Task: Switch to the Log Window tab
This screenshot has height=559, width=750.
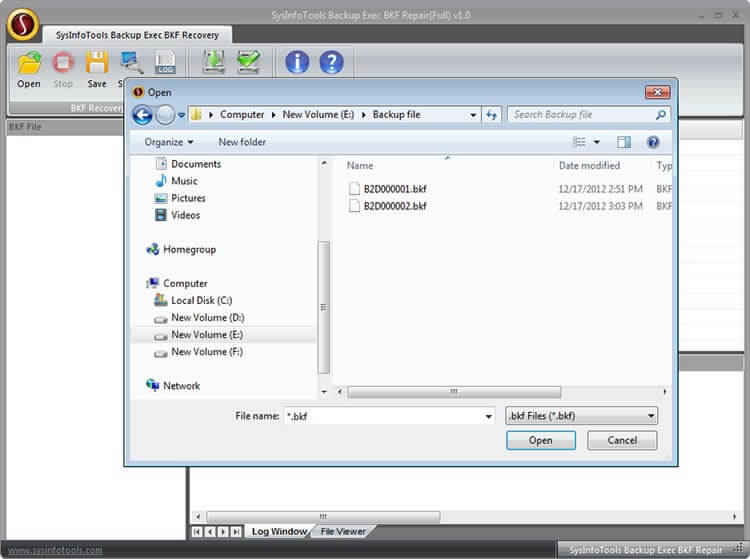Action: pyautogui.click(x=279, y=532)
